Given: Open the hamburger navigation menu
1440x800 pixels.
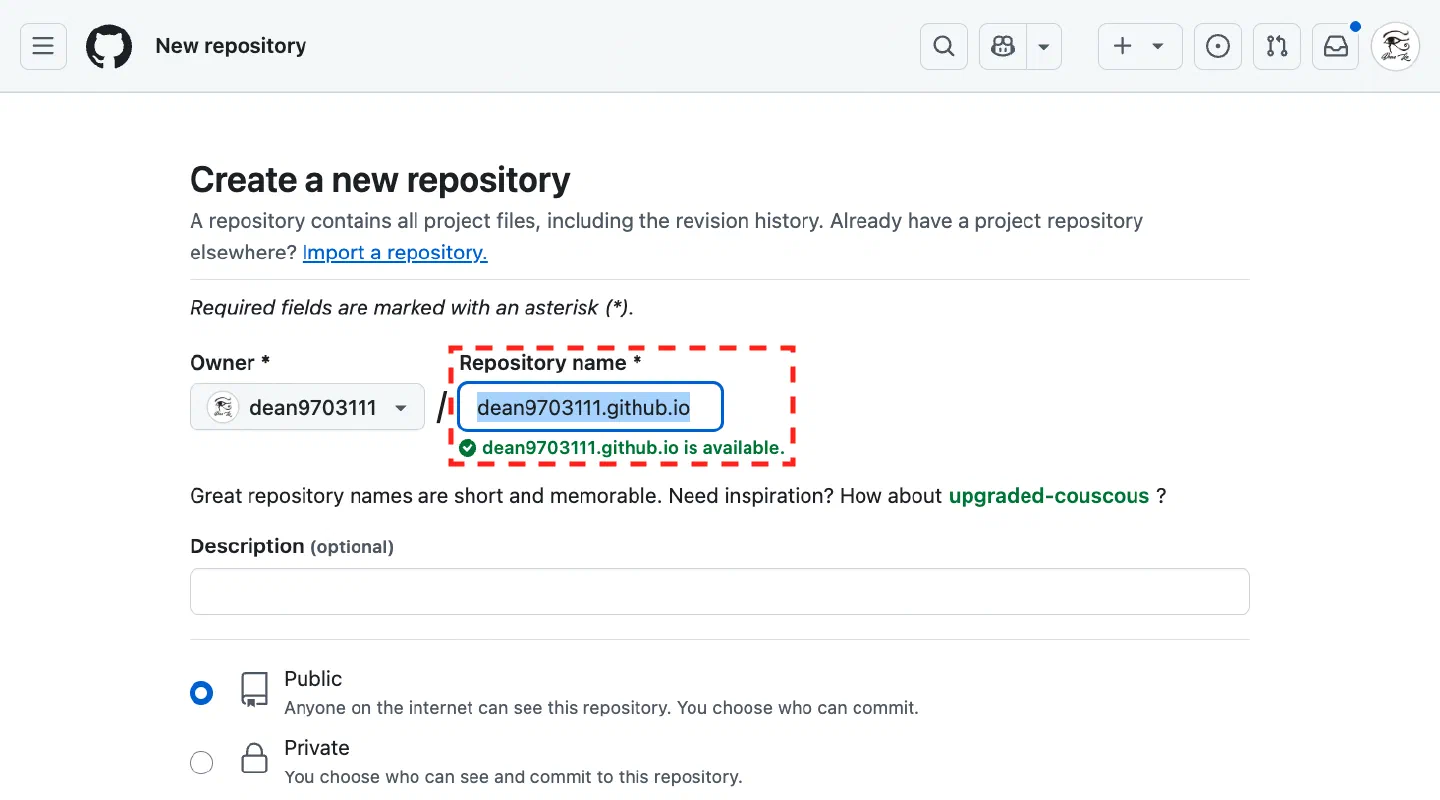Looking at the screenshot, I should tap(43, 46).
